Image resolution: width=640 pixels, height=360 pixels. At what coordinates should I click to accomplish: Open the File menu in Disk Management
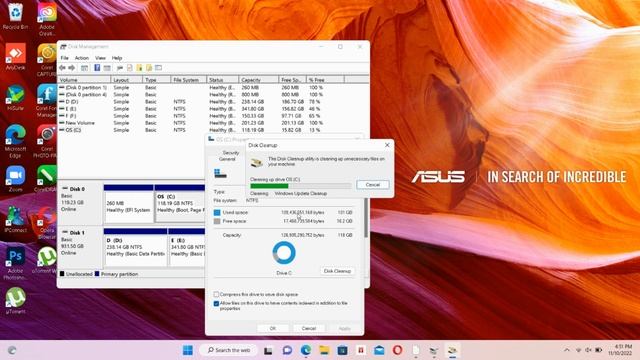point(64,58)
